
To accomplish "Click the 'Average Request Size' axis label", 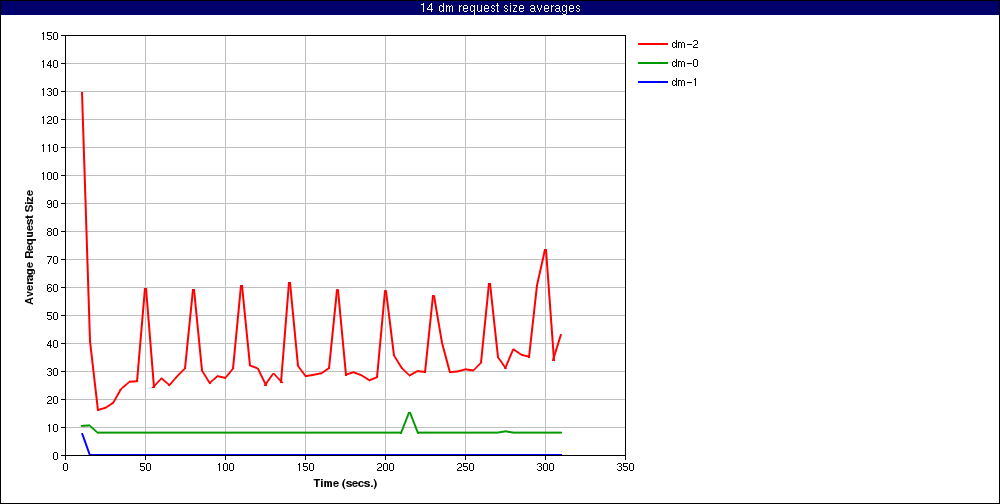I will pos(29,246).
